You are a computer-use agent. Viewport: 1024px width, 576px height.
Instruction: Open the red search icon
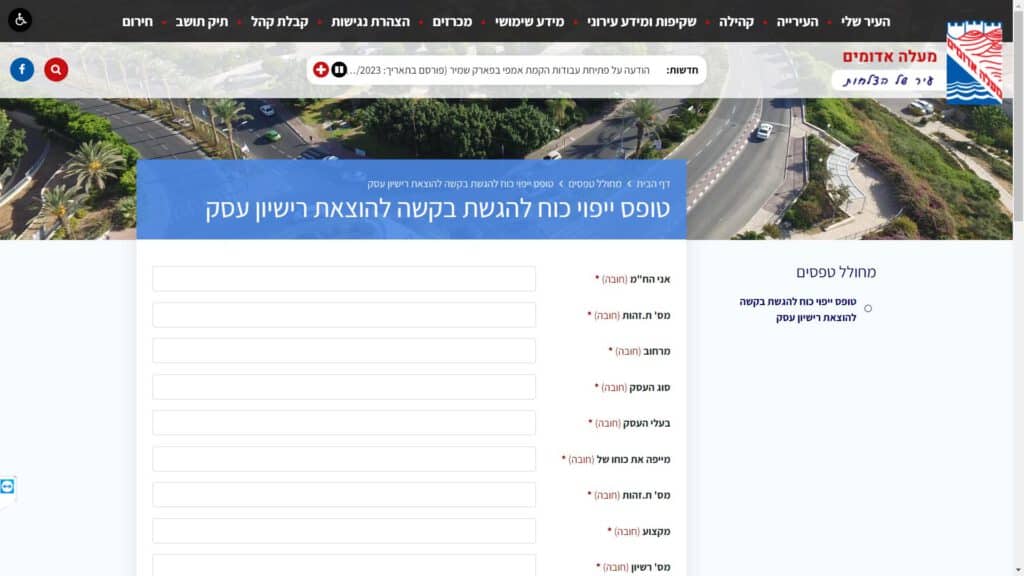click(56, 69)
